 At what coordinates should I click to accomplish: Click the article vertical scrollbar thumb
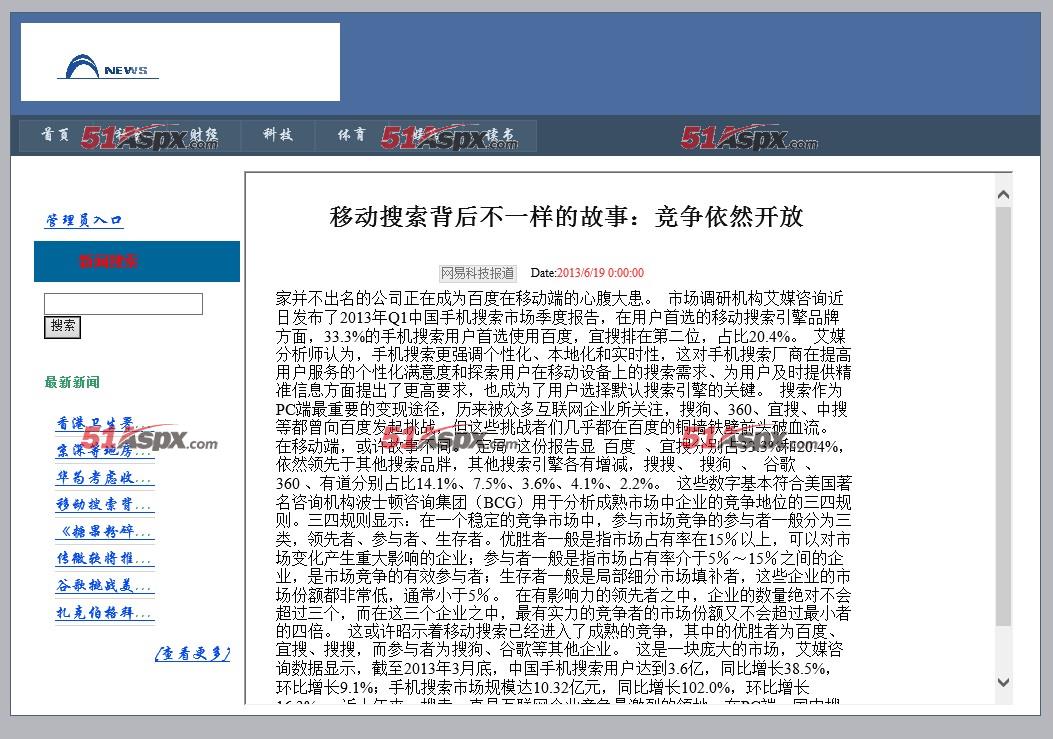point(1003,417)
